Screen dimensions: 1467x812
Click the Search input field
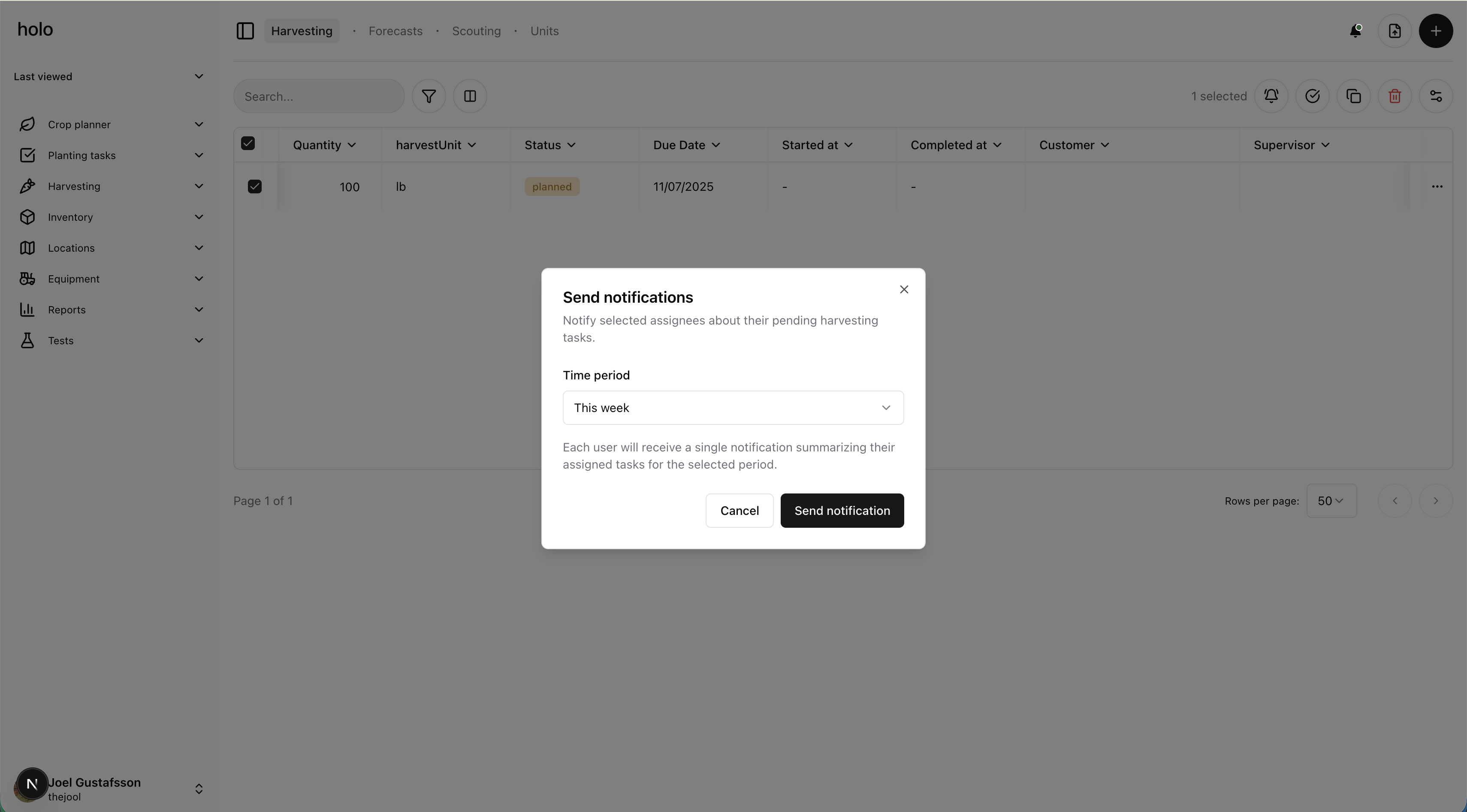coord(319,97)
